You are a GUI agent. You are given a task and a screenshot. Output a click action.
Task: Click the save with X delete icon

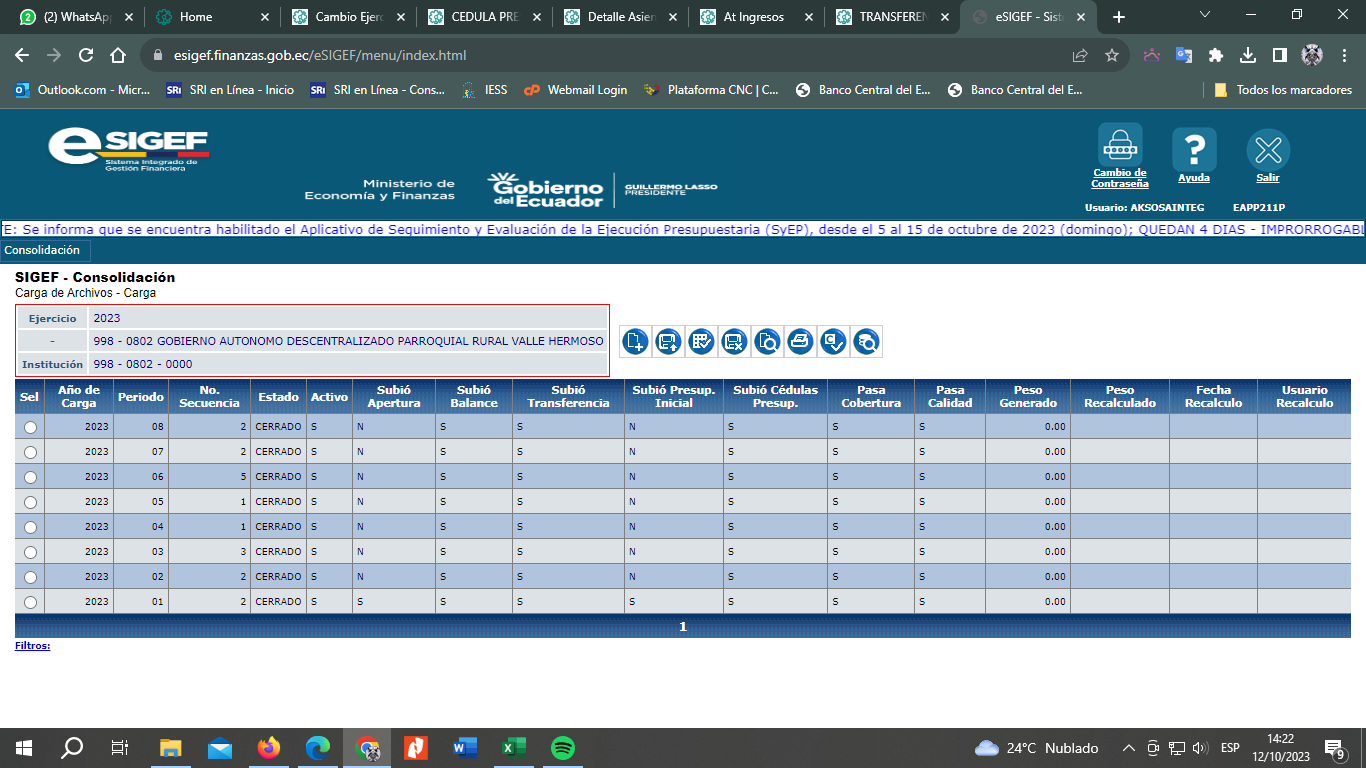tap(734, 342)
